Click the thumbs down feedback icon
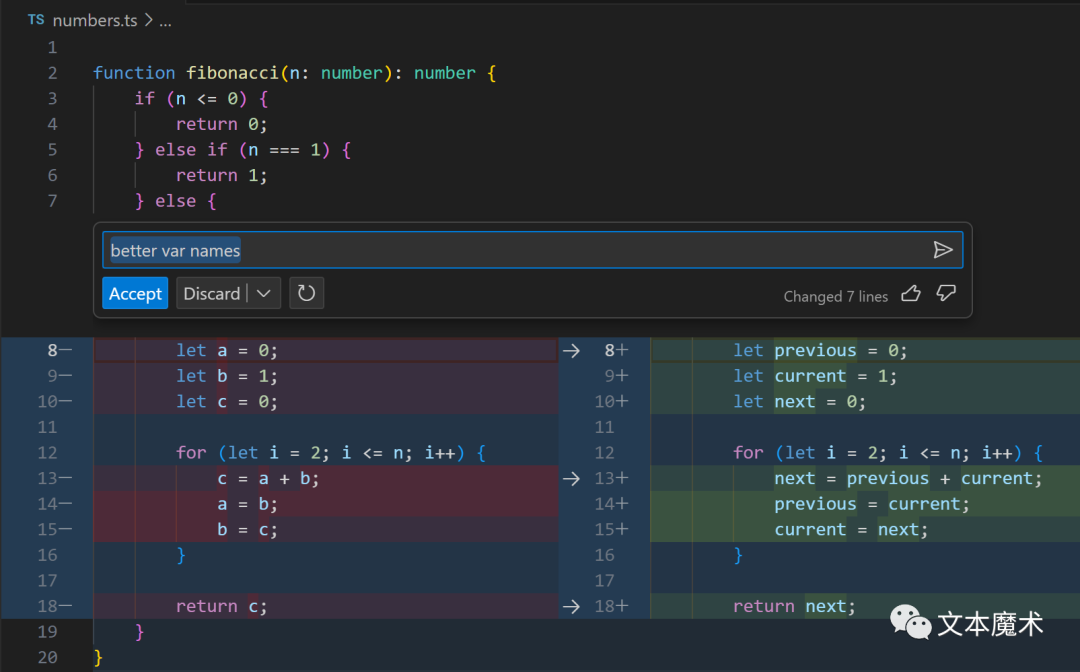This screenshot has width=1080, height=672. (946, 294)
